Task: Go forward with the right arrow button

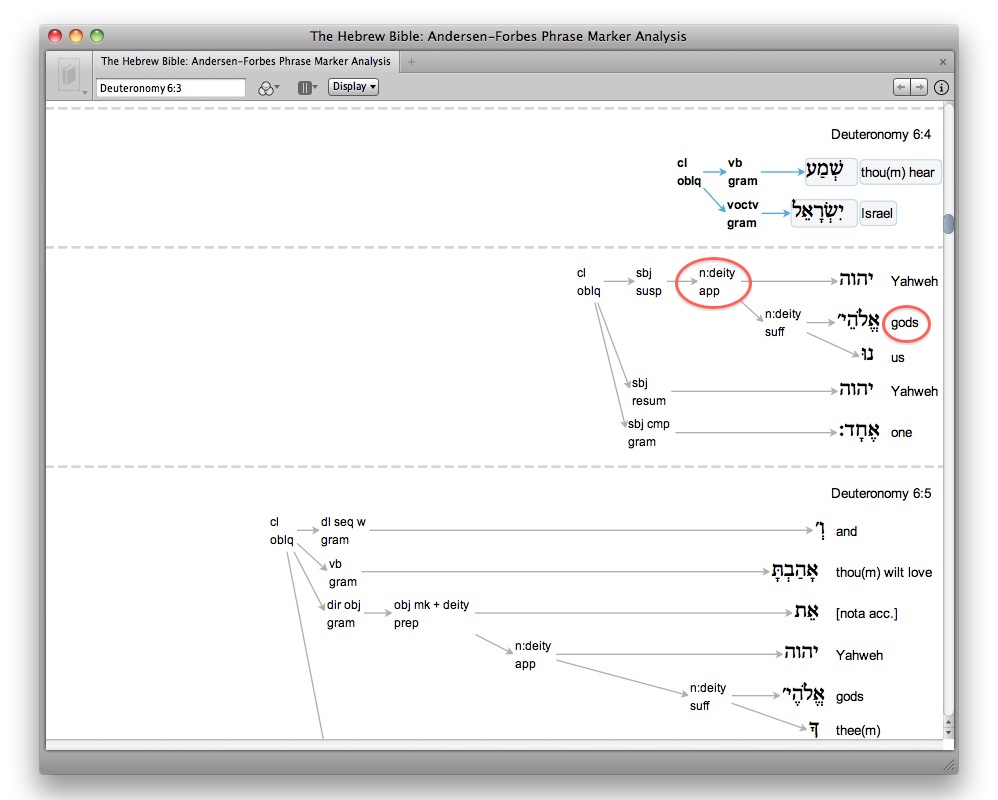Action: [x=919, y=88]
